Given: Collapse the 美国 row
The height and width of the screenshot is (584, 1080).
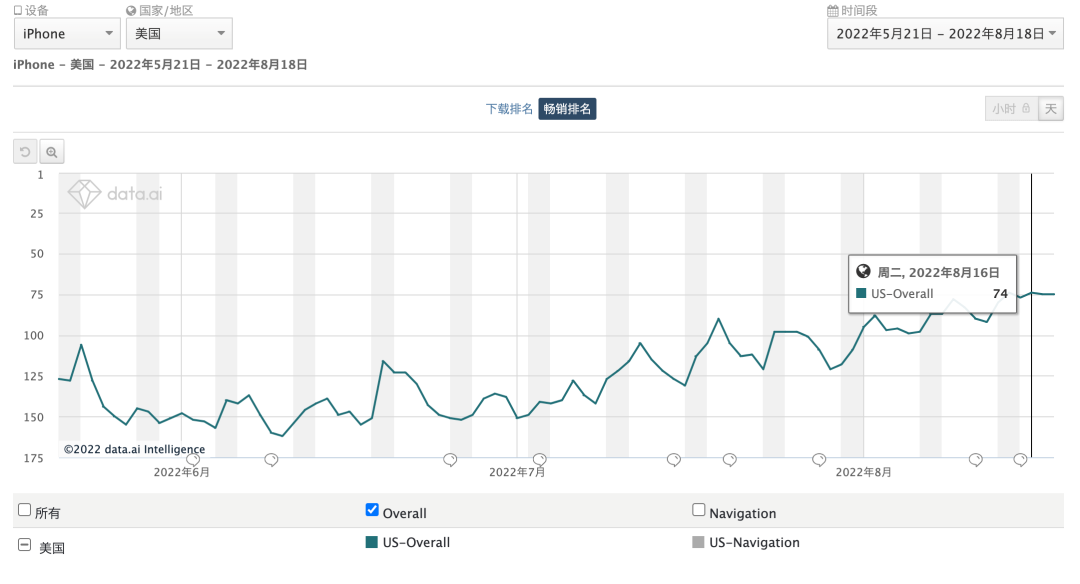Looking at the screenshot, I should click(x=24, y=545).
